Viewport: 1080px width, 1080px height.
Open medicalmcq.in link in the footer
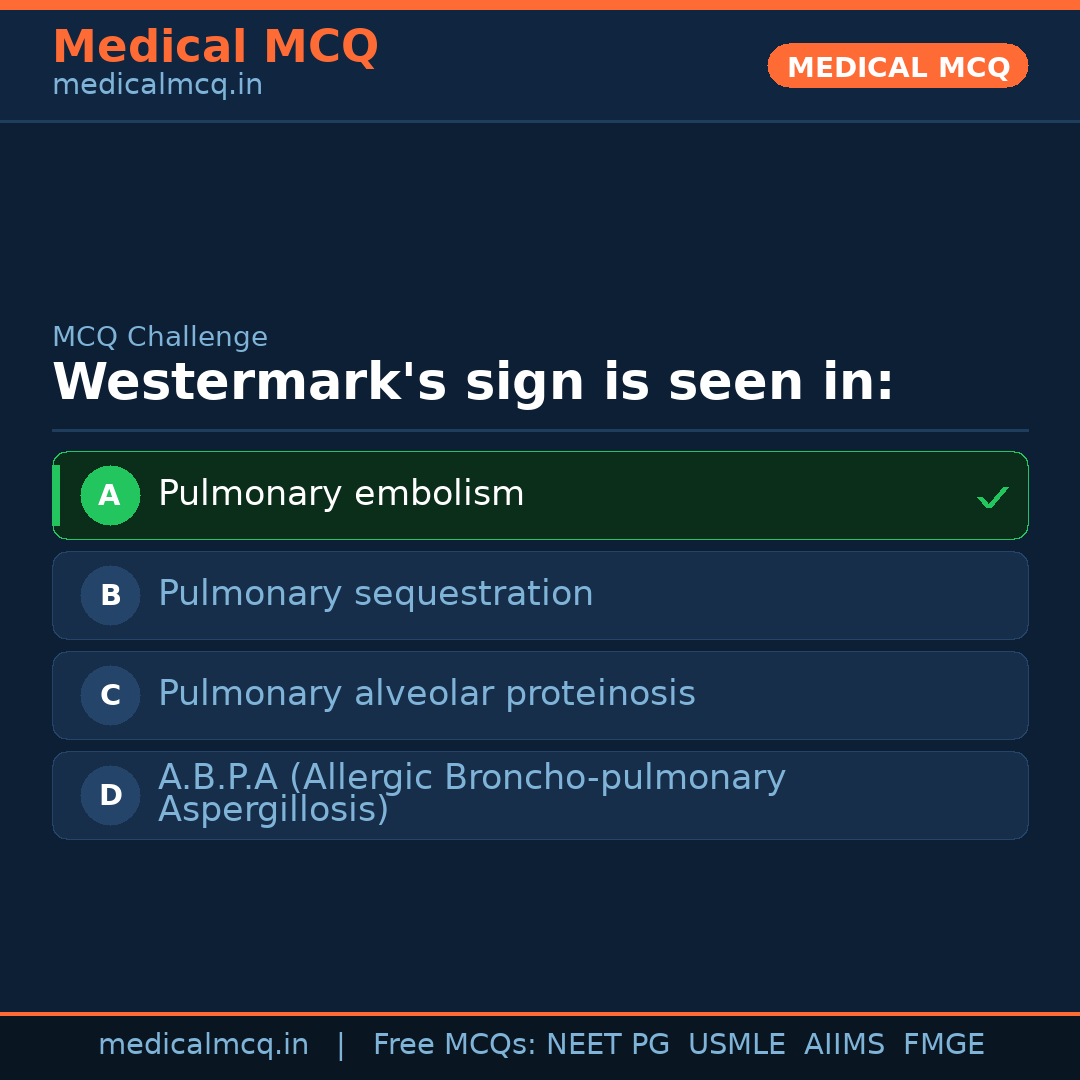203,1045
